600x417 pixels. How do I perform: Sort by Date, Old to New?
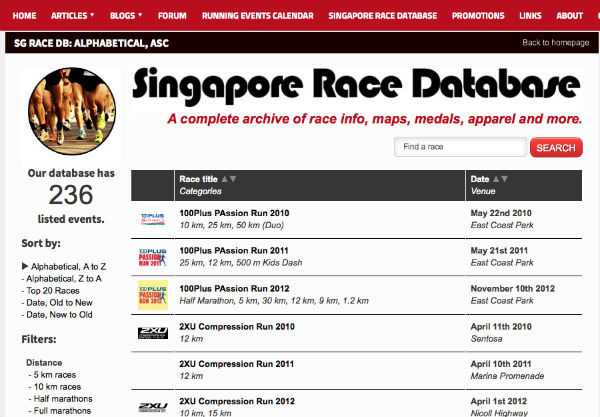[x=59, y=303]
